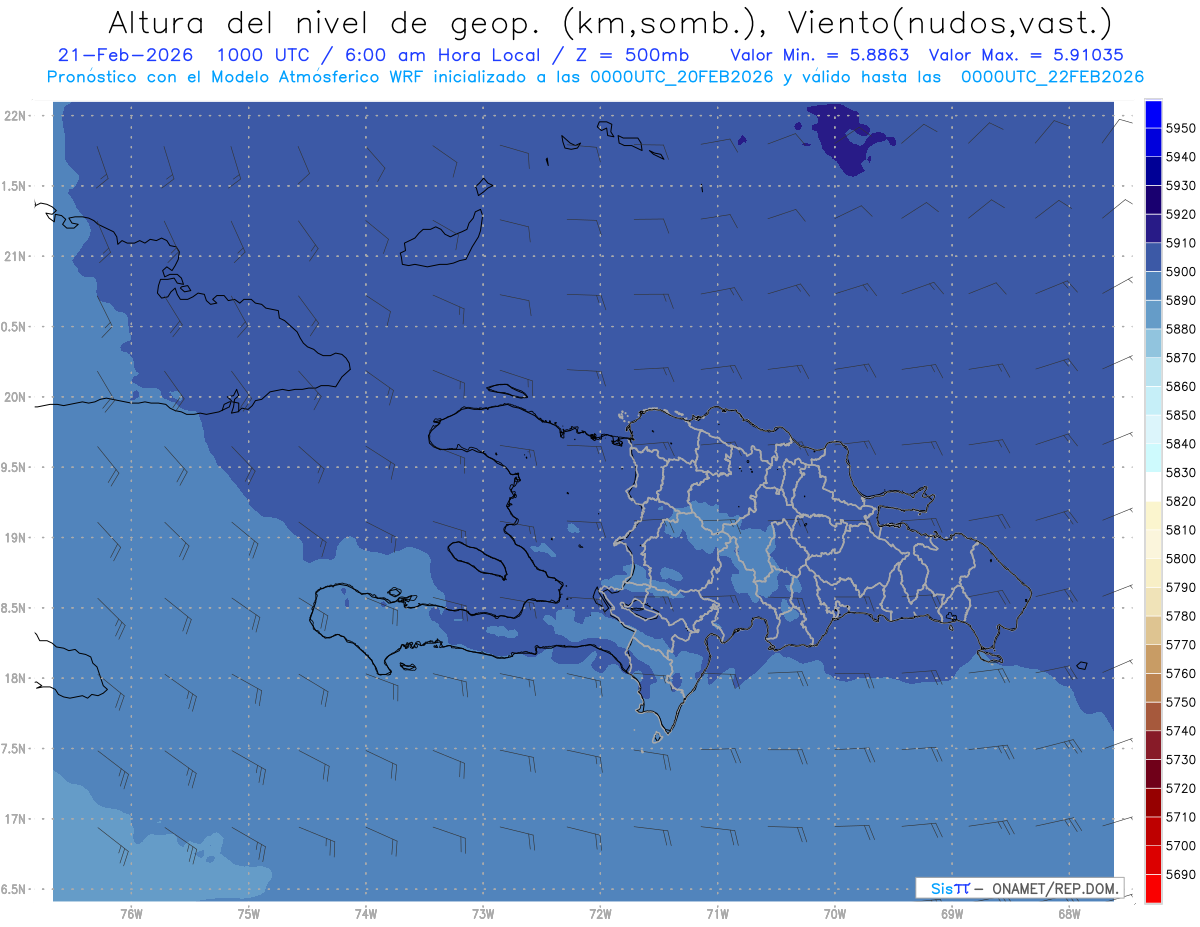Click the '17N' latitude label
The width and height of the screenshot is (1200, 927).
14,820
